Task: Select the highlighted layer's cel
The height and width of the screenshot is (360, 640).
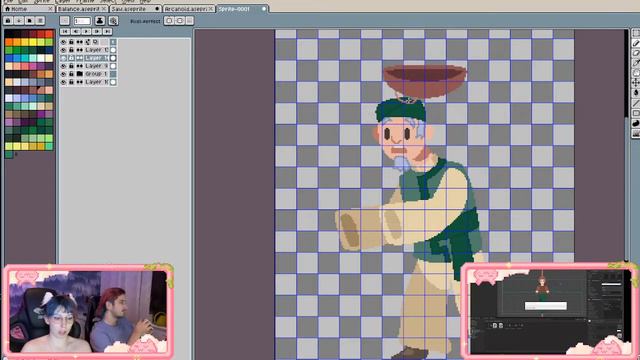Action: pyautogui.click(x=113, y=58)
